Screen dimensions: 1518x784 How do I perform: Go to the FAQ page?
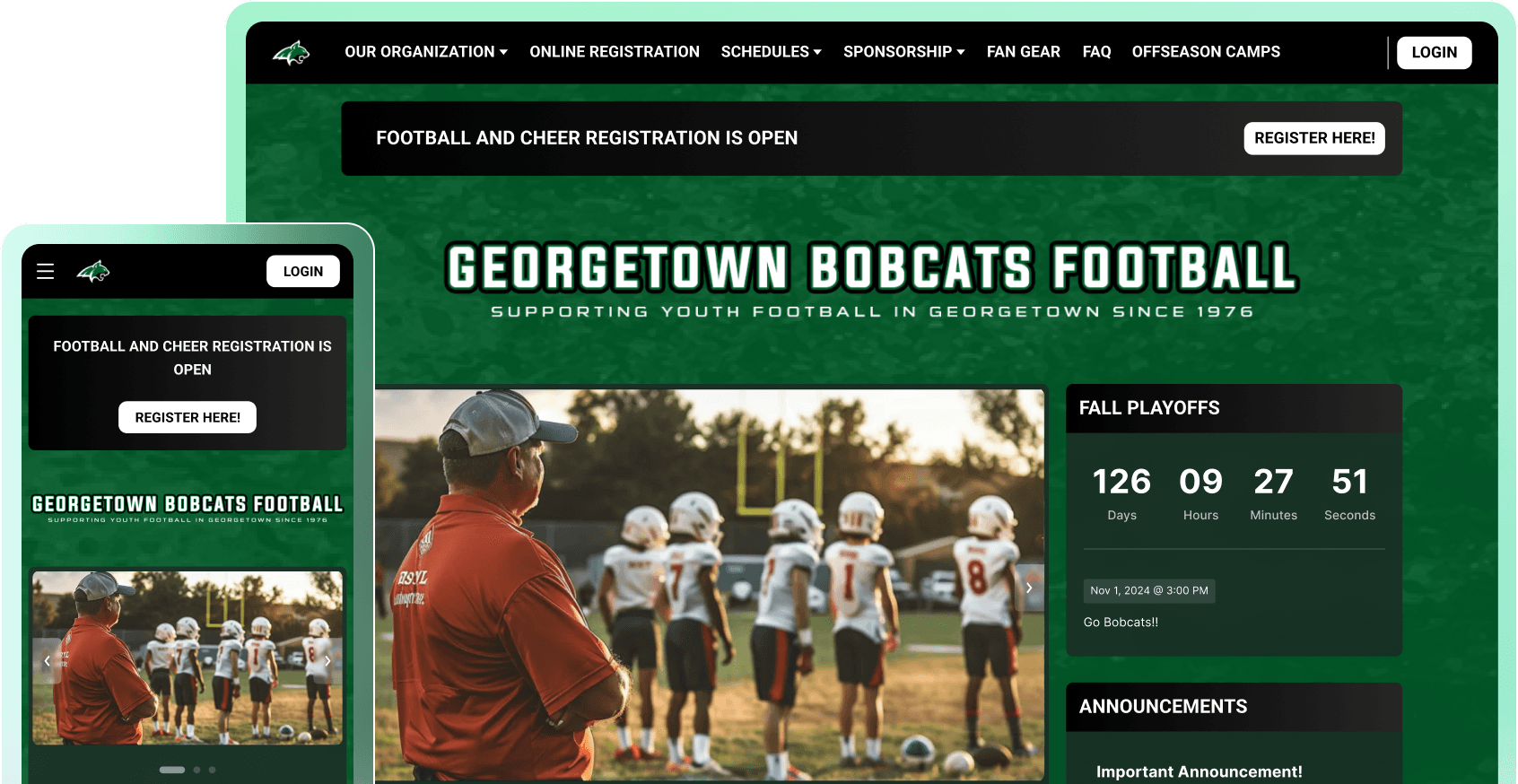(1096, 52)
